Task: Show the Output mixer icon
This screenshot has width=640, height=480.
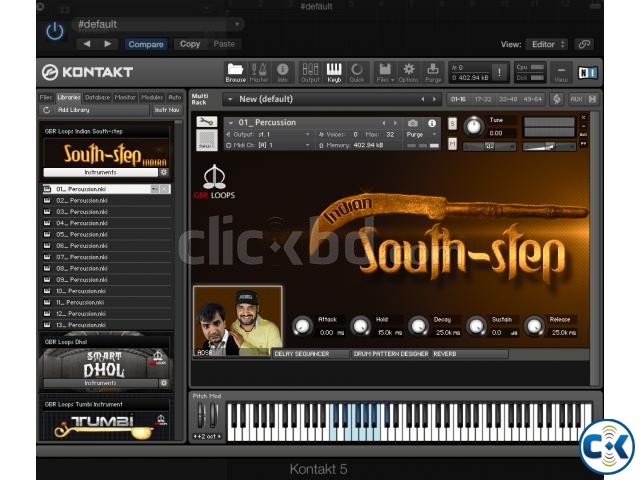Action: pyautogui.click(x=310, y=73)
